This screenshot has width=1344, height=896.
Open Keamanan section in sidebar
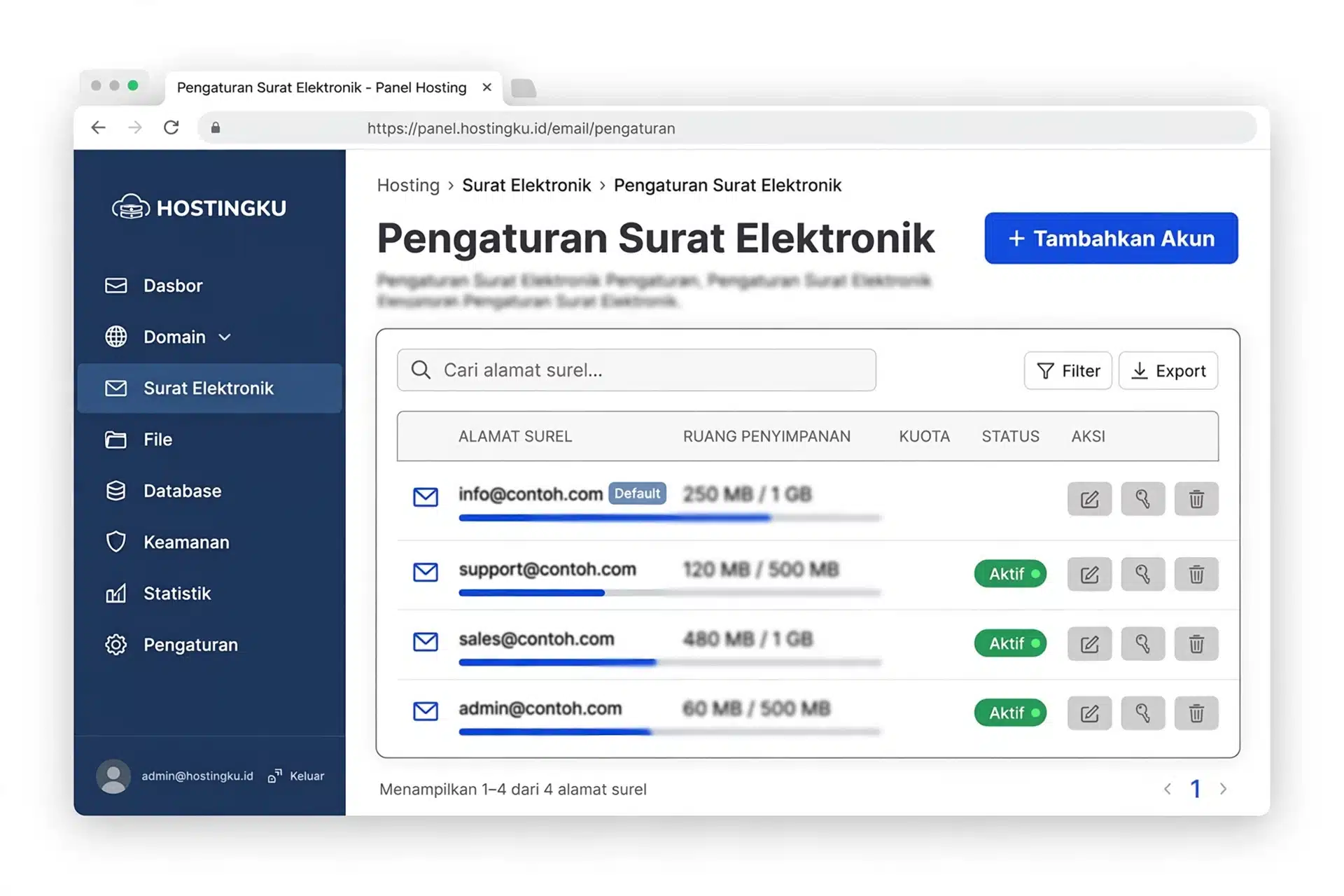209,542
